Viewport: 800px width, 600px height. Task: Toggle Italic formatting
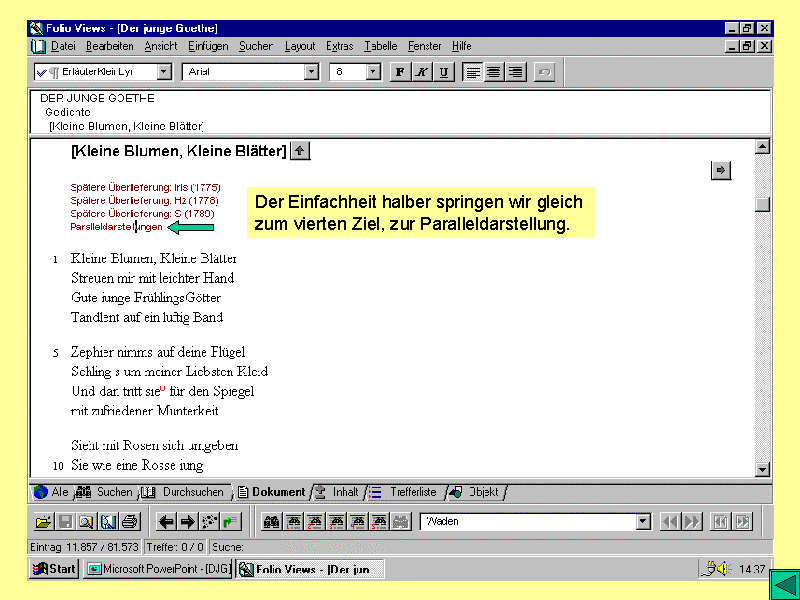tap(422, 72)
